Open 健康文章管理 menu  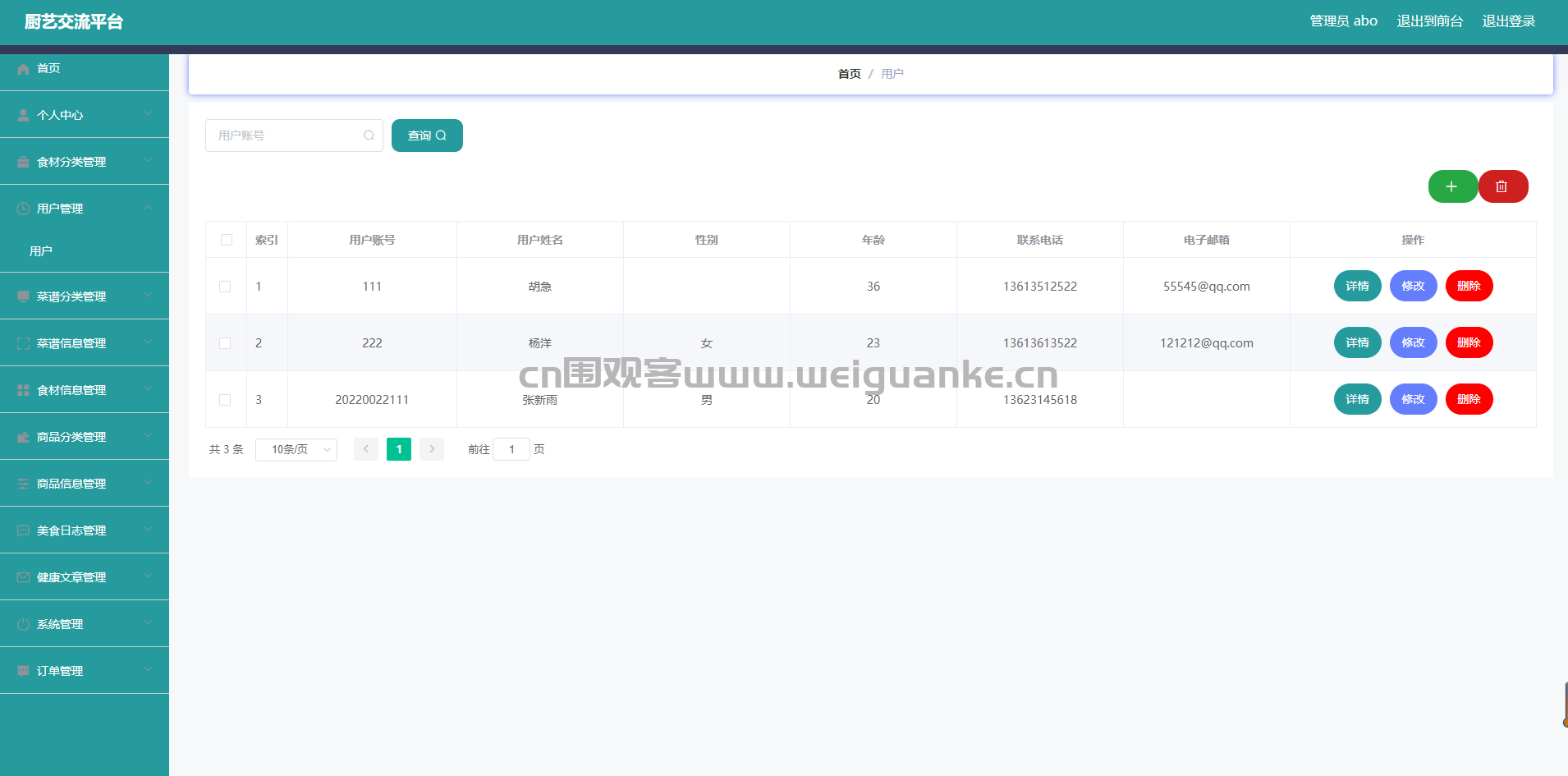pos(85,577)
